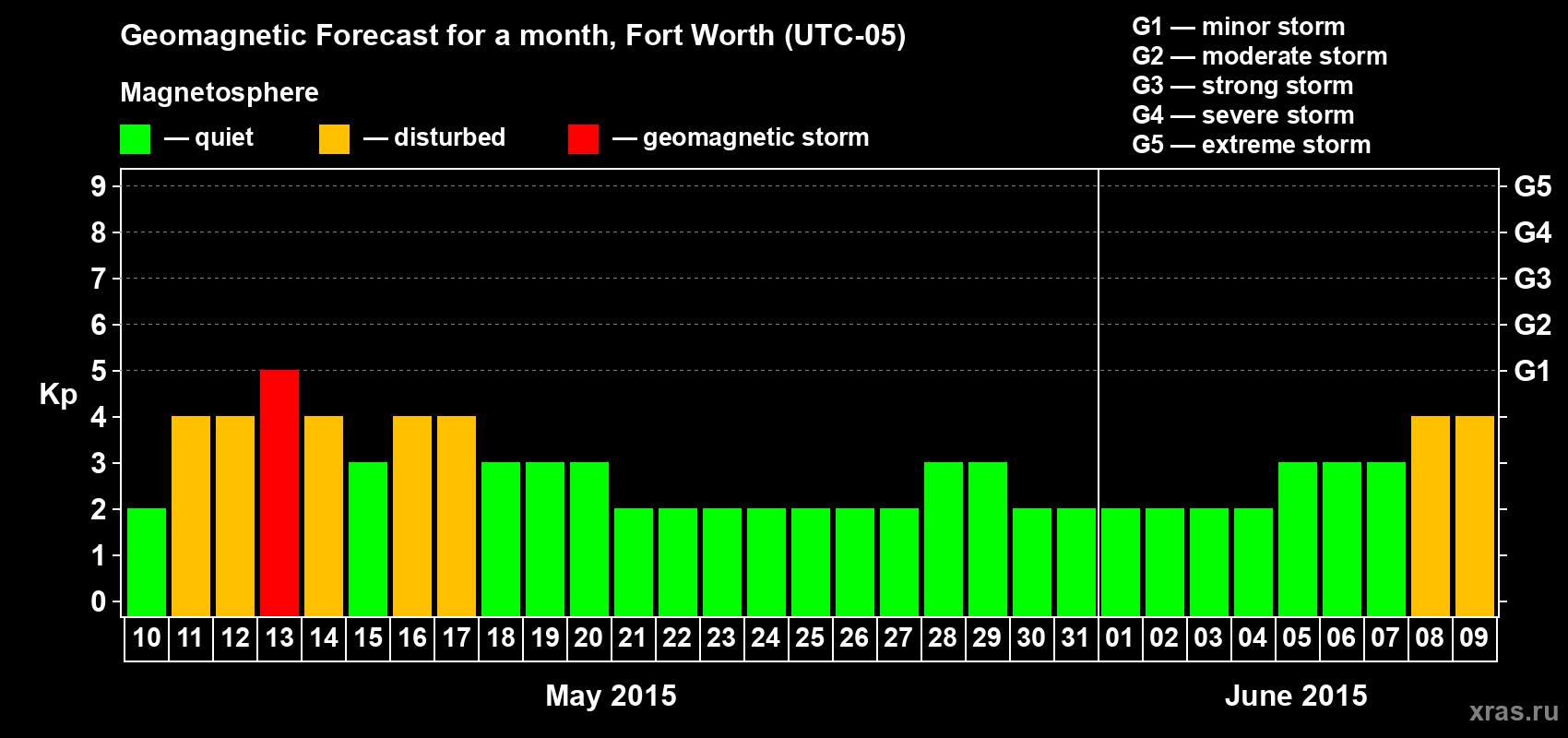Click date label 27 on the axis
This screenshot has width=1568, height=738.
(898, 637)
